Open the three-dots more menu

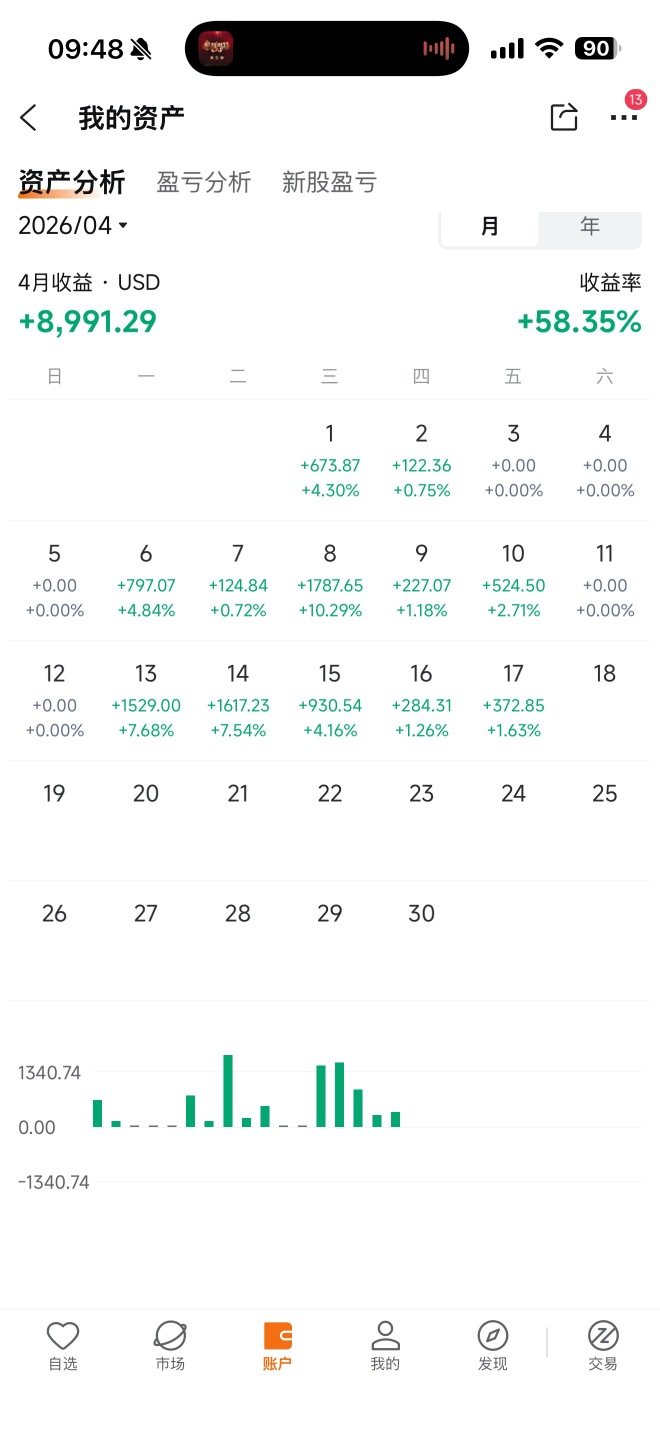click(x=623, y=118)
